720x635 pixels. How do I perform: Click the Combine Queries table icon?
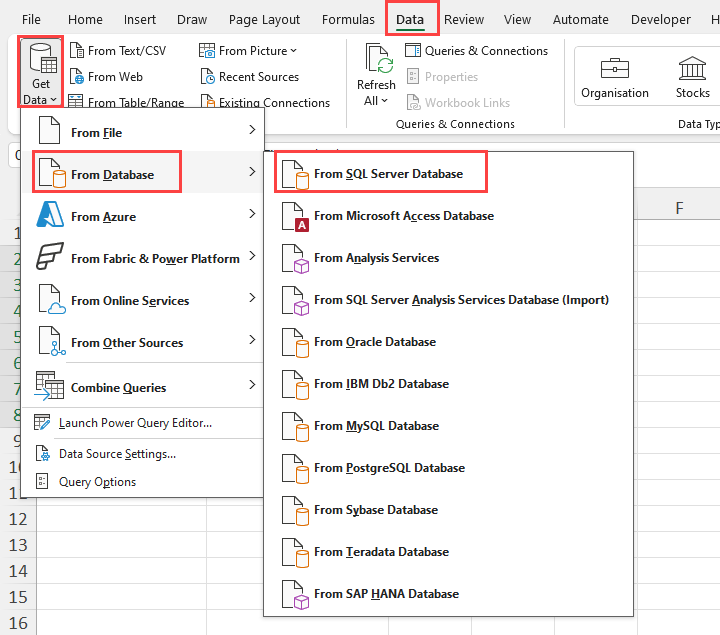(x=49, y=386)
